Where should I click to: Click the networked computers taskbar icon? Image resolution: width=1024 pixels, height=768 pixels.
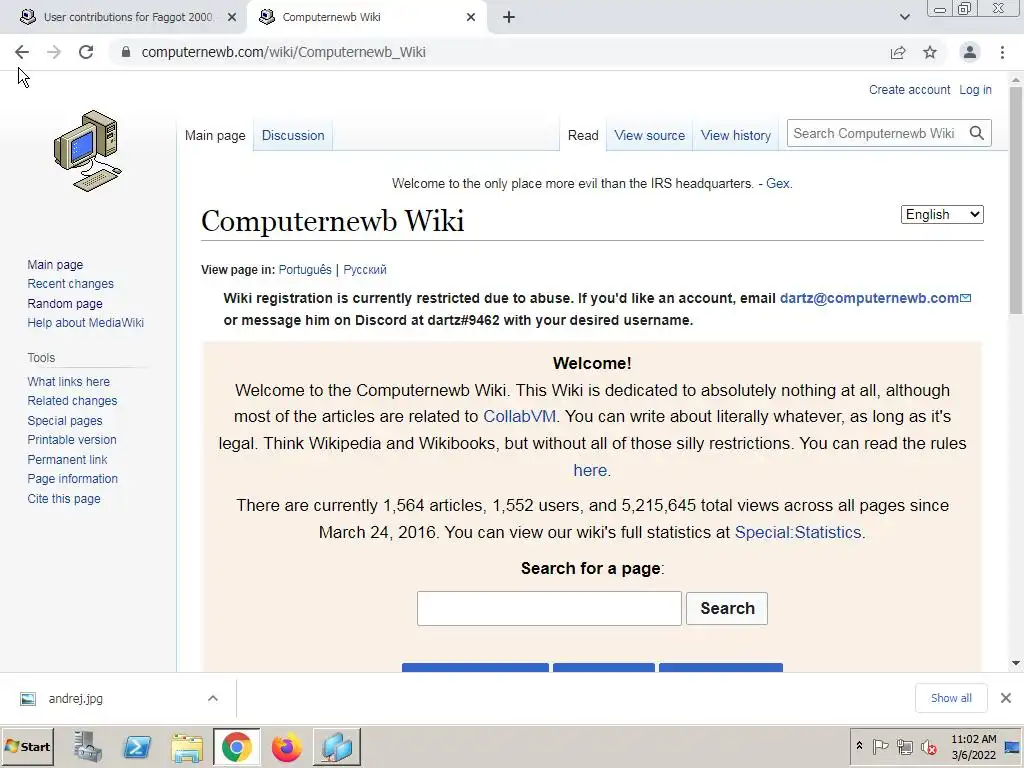[337, 746]
